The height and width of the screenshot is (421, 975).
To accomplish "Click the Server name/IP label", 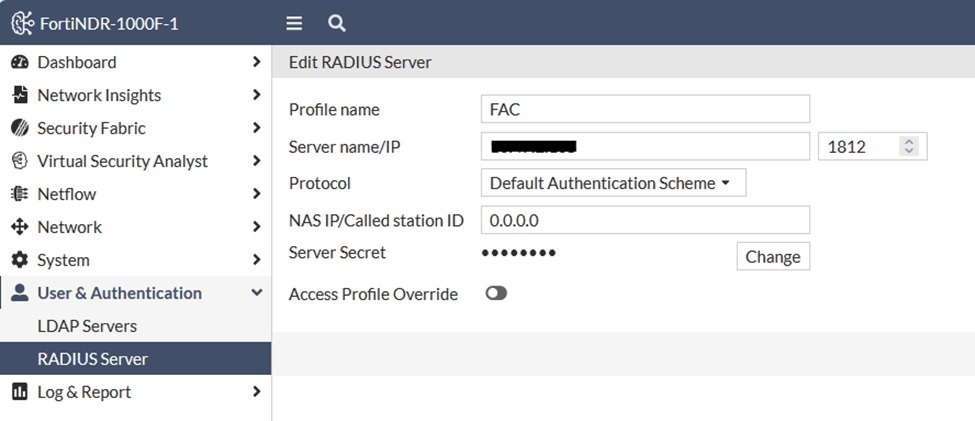I will pyautogui.click(x=346, y=147).
